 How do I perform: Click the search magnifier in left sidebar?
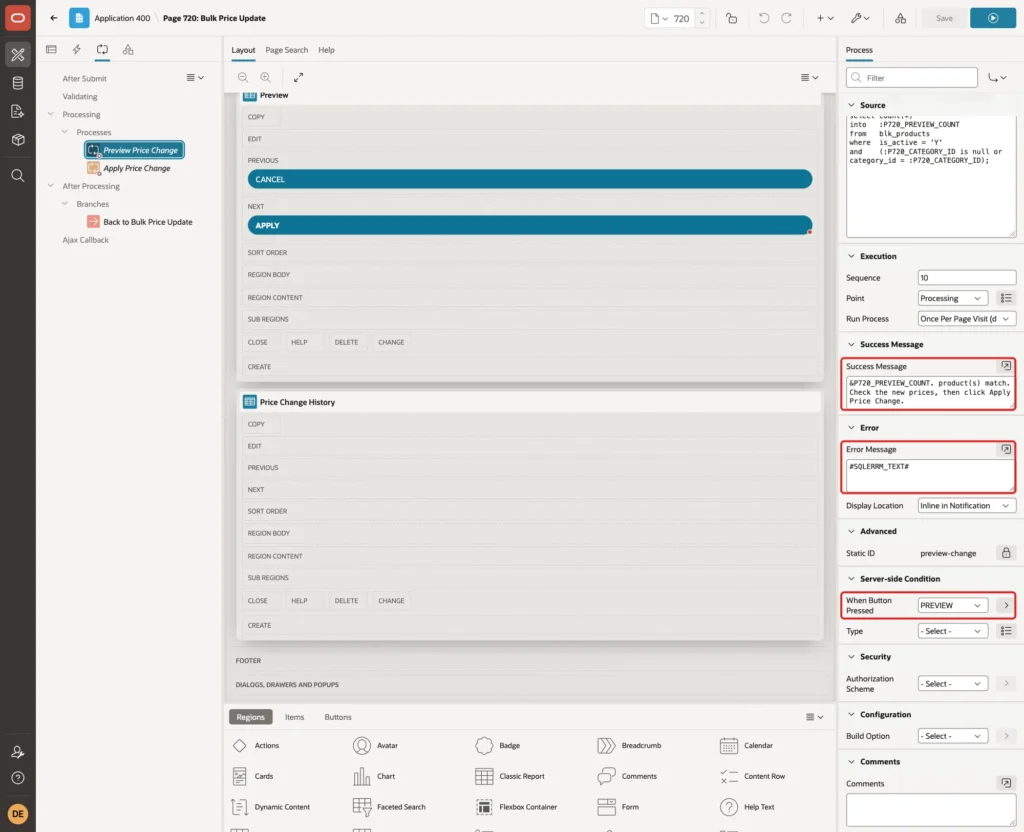[18, 176]
